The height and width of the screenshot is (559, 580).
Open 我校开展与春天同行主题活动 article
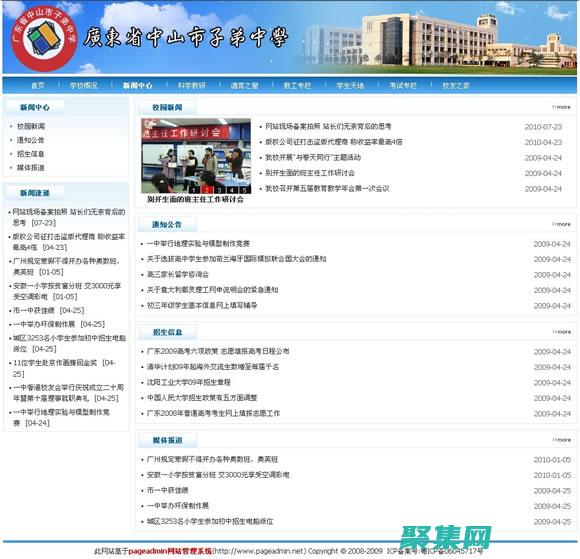(313, 157)
